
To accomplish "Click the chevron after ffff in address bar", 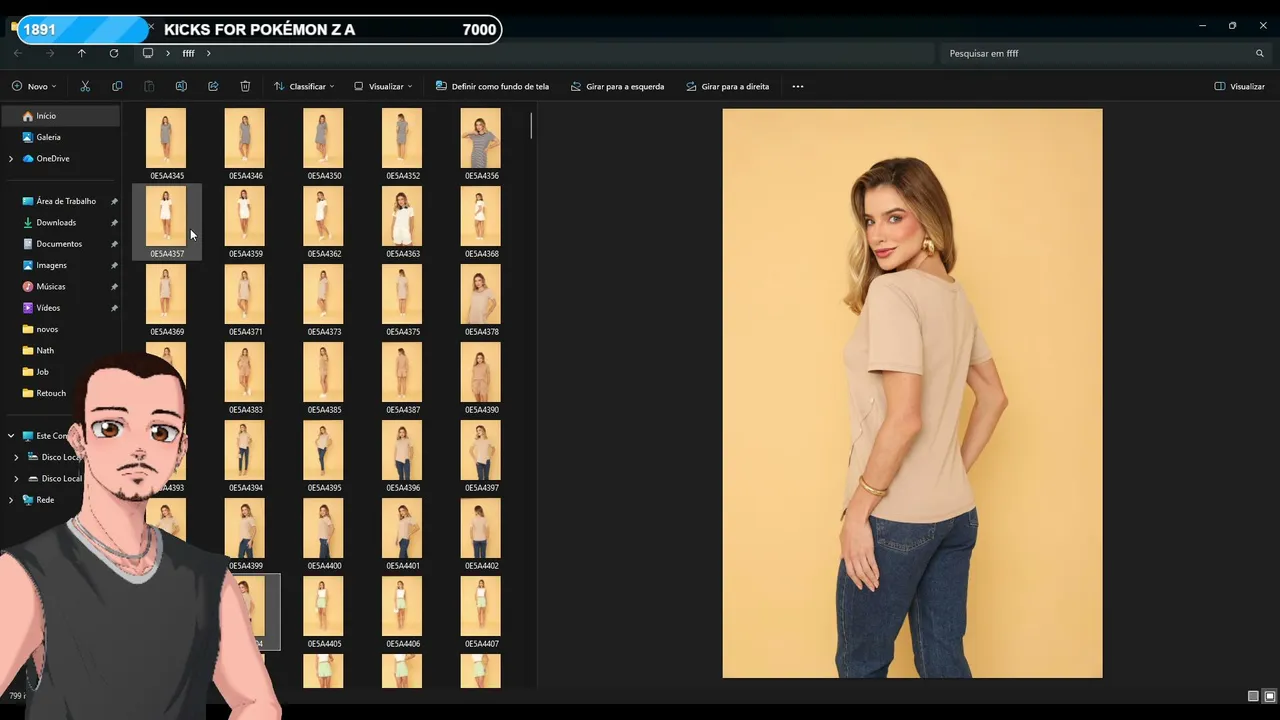I will (x=209, y=53).
